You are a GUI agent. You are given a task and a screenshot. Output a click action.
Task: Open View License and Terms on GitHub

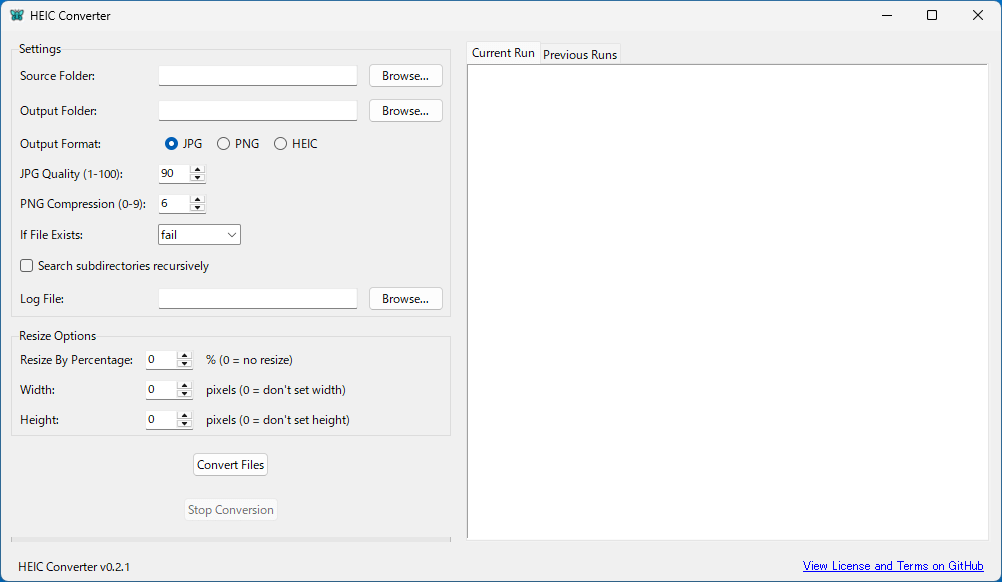[x=893, y=566]
